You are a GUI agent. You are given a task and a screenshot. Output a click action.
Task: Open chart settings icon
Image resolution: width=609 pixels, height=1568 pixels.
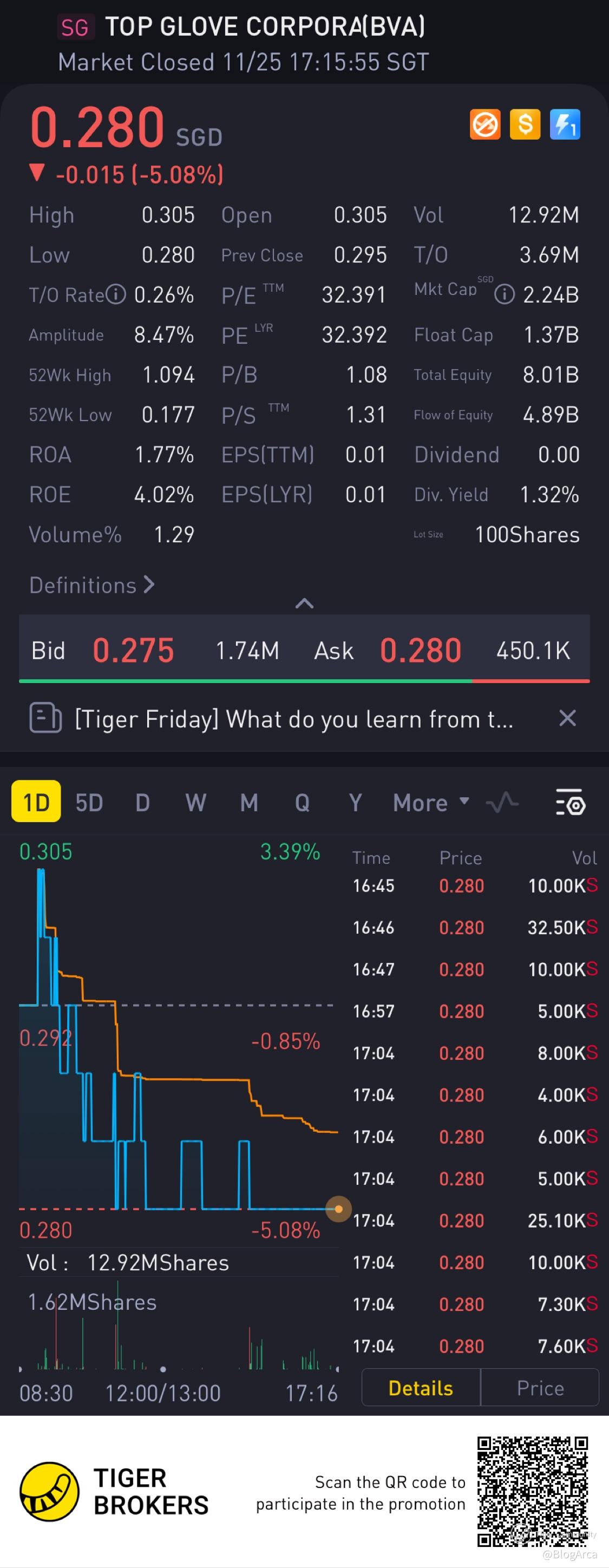(571, 803)
